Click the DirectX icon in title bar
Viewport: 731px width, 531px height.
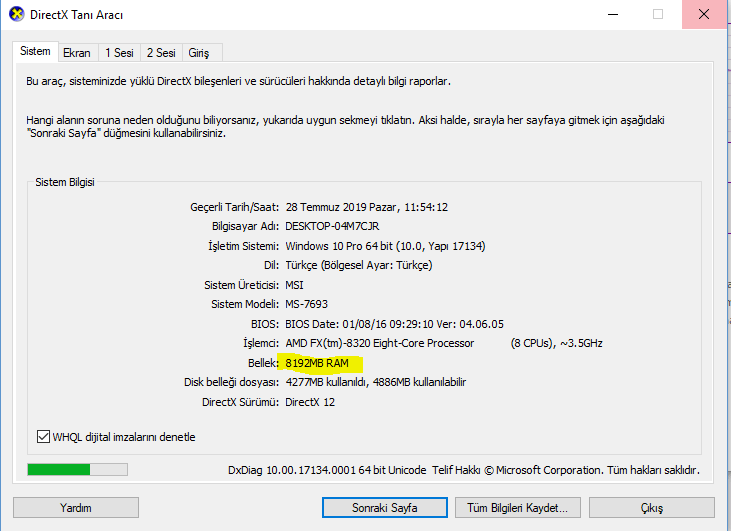click(x=17, y=14)
